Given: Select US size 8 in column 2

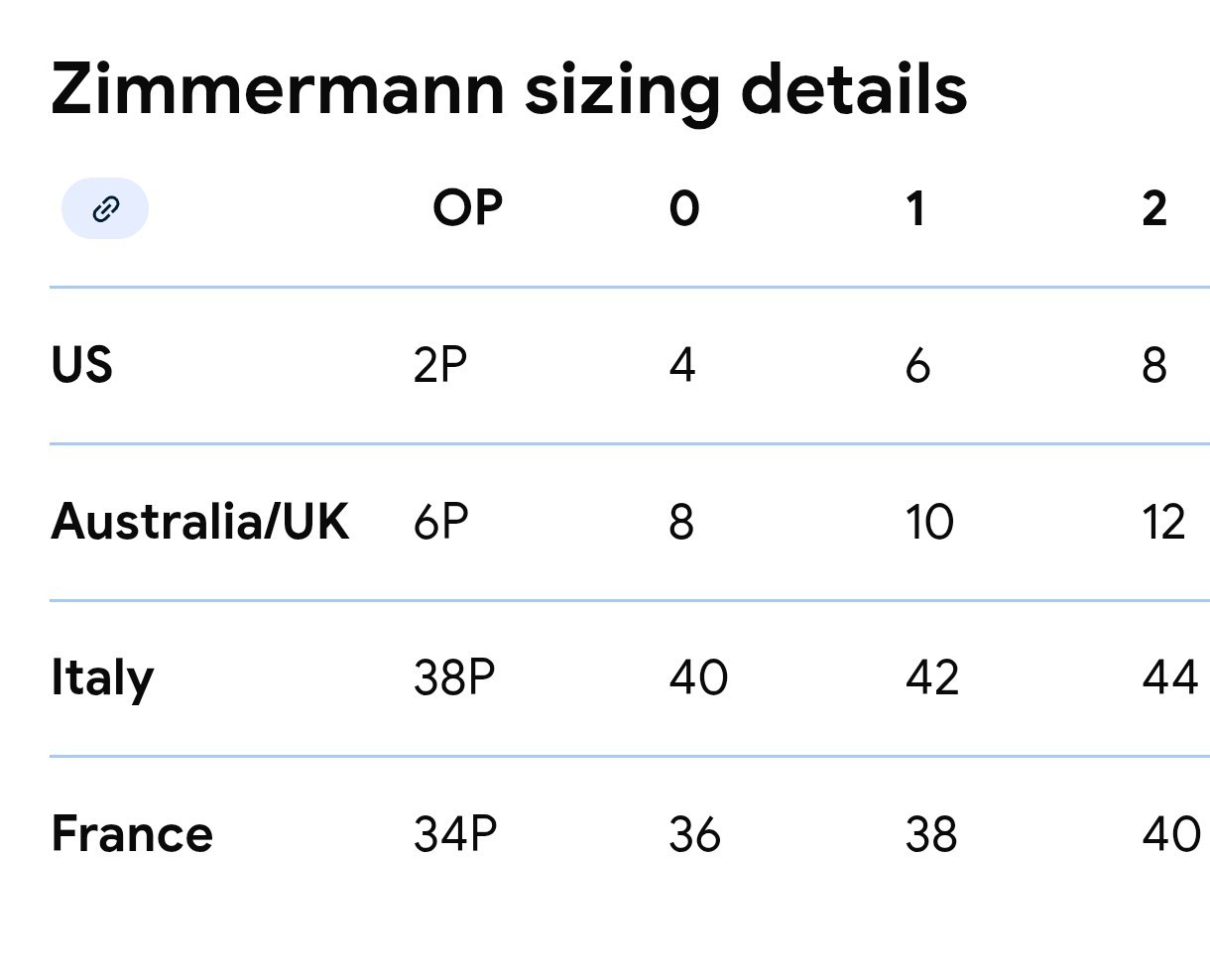Looking at the screenshot, I should pyautogui.click(x=1153, y=364).
